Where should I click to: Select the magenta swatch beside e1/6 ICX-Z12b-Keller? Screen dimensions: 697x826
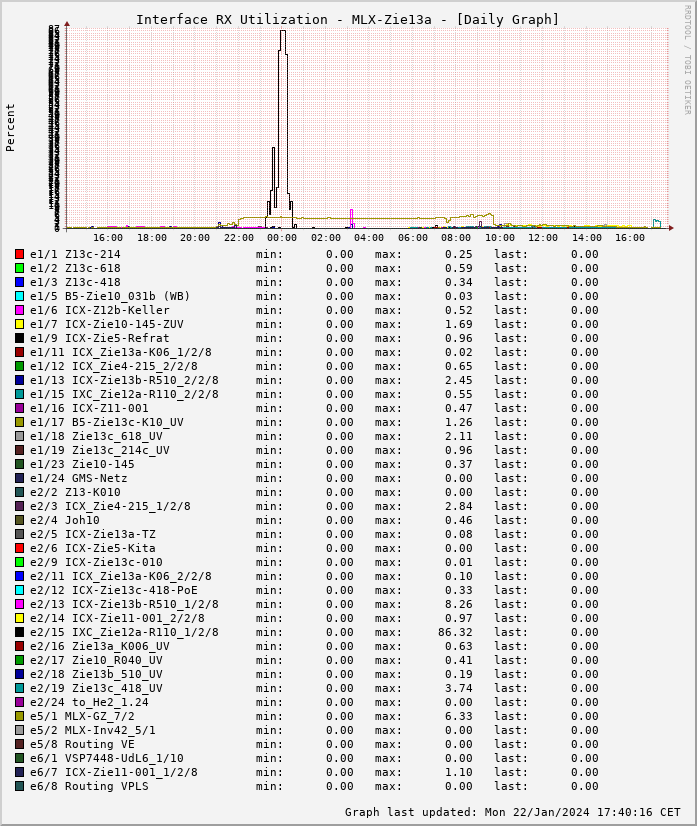(x=19, y=310)
